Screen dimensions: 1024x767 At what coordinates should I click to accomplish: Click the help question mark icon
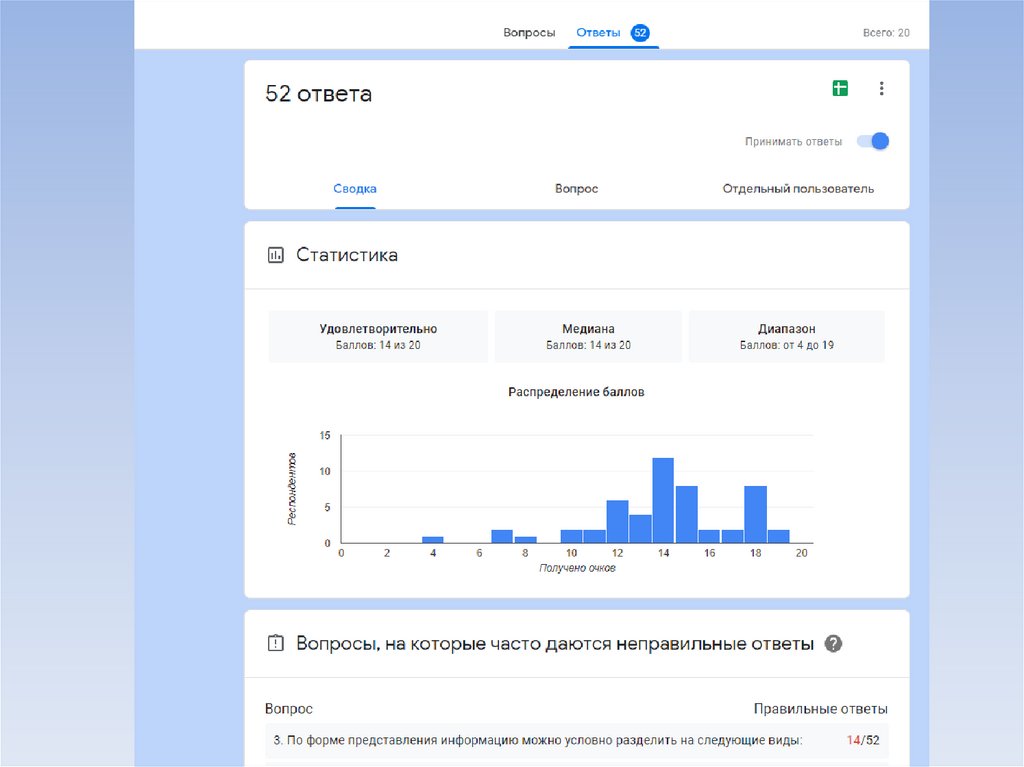[833, 643]
